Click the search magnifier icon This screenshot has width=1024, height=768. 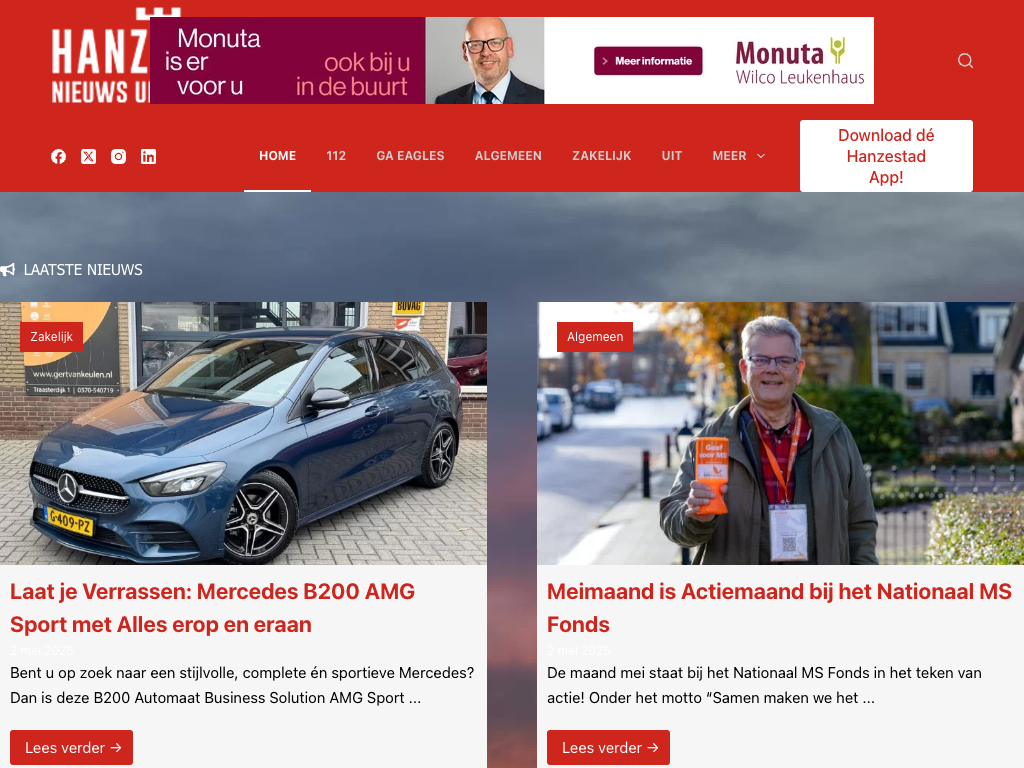pyautogui.click(x=965, y=61)
